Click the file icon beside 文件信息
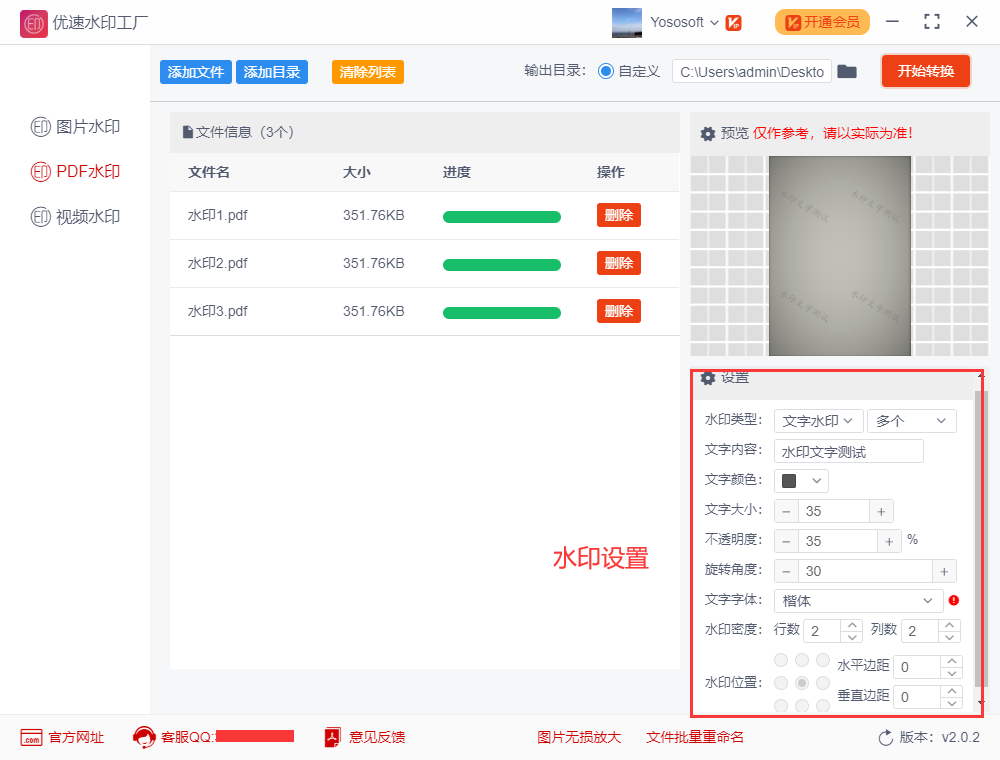The width and height of the screenshot is (1000, 760). (x=188, y=133)
